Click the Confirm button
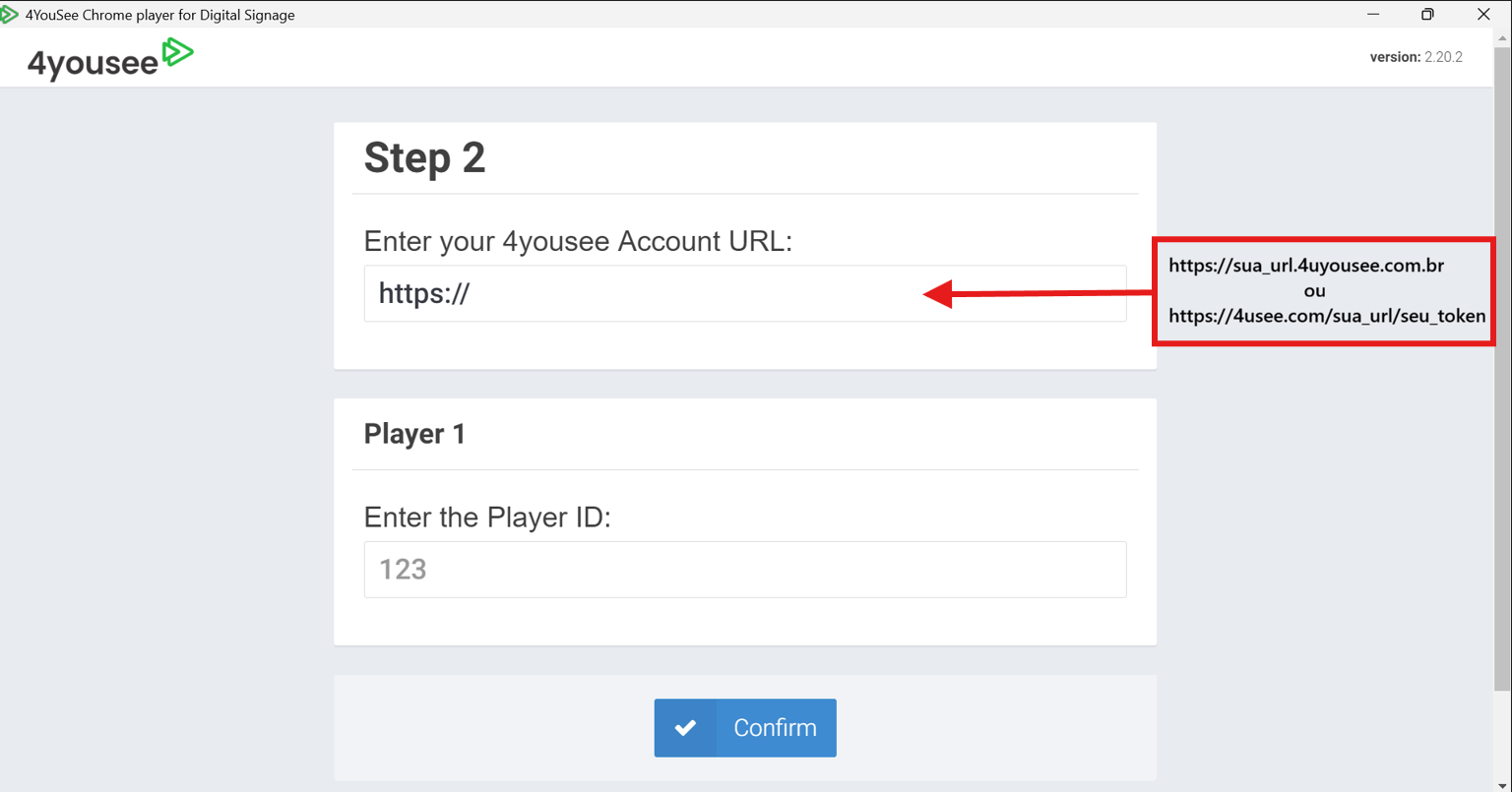The height and width of the screenshot is (792, 1512). coord(745,728)
